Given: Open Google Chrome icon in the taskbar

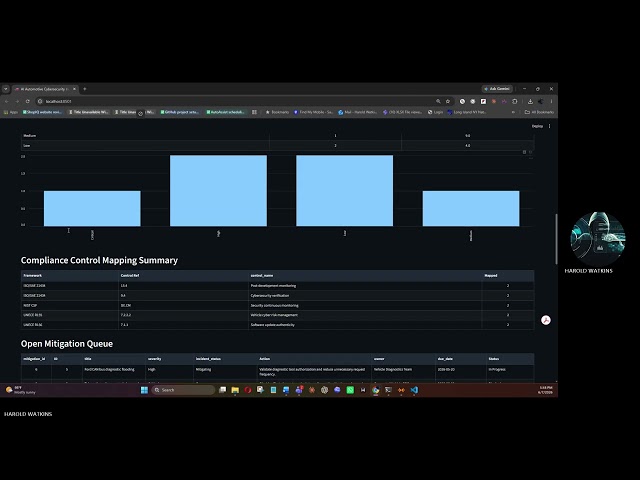Looking at the screenshot, I should [x=376, y=390].
